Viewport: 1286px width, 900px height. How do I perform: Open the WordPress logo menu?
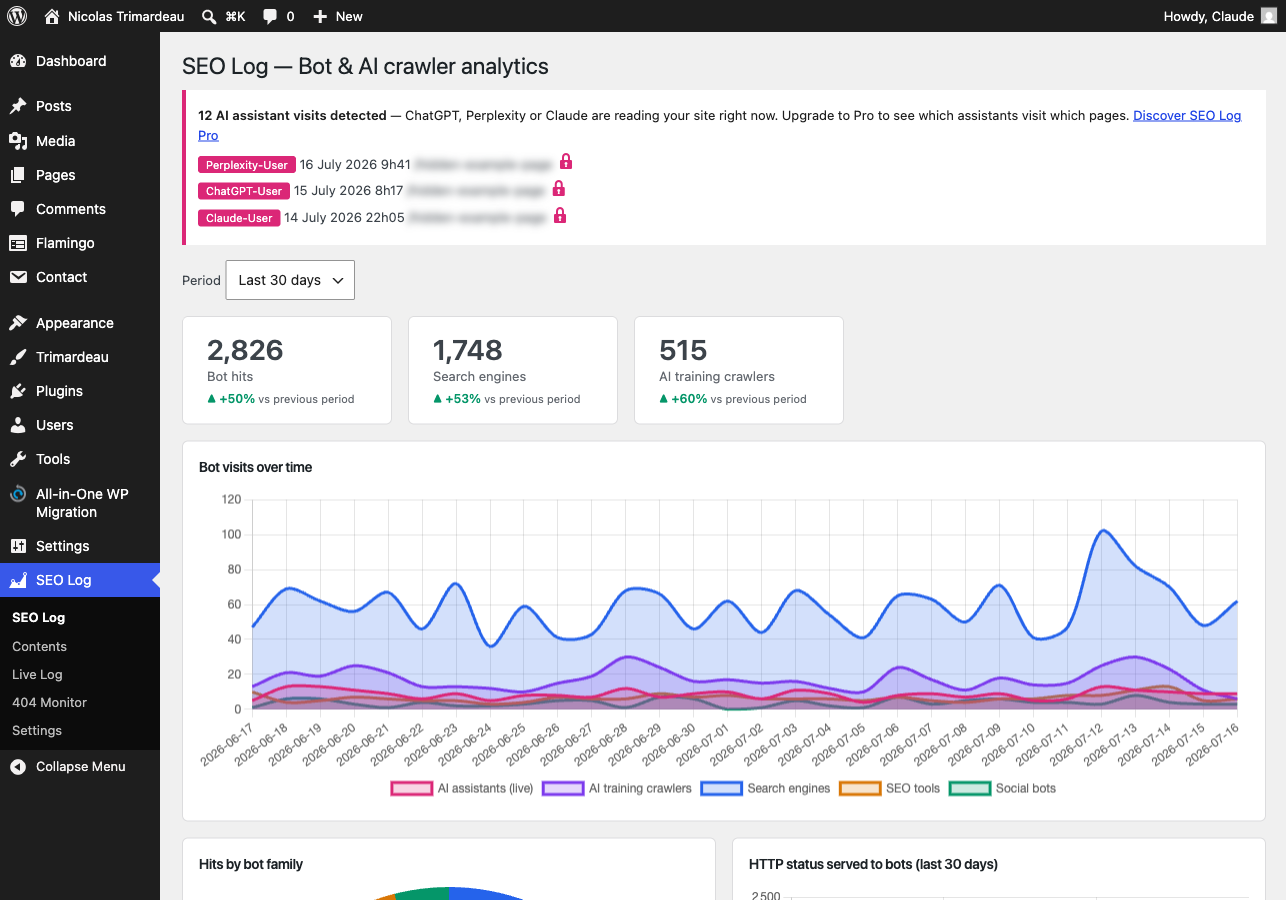(x=18, y=16)
